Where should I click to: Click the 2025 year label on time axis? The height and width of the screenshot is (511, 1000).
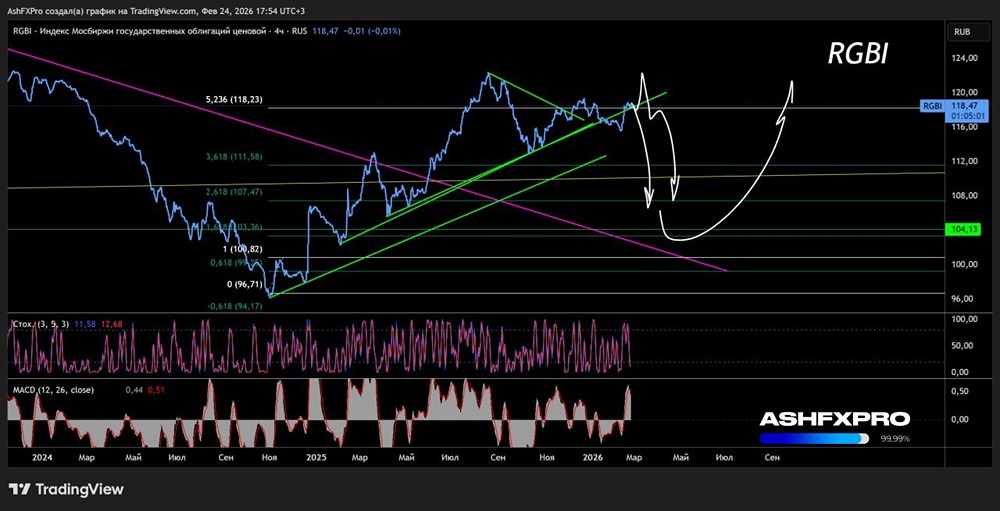tap(316, 457)
